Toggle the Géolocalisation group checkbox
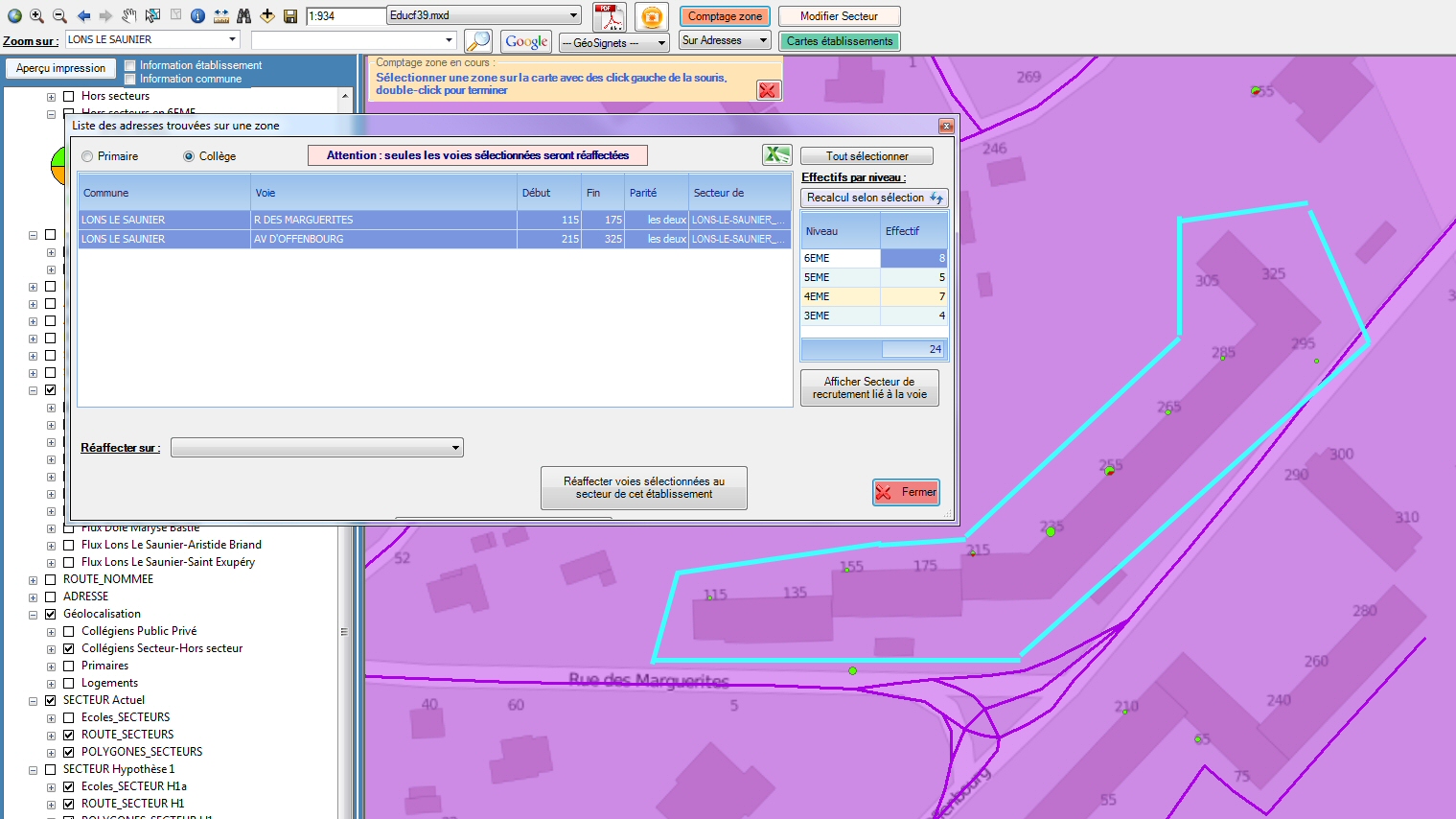The image size is (1456, 819). pyautogui.click(x=51, y=614)
